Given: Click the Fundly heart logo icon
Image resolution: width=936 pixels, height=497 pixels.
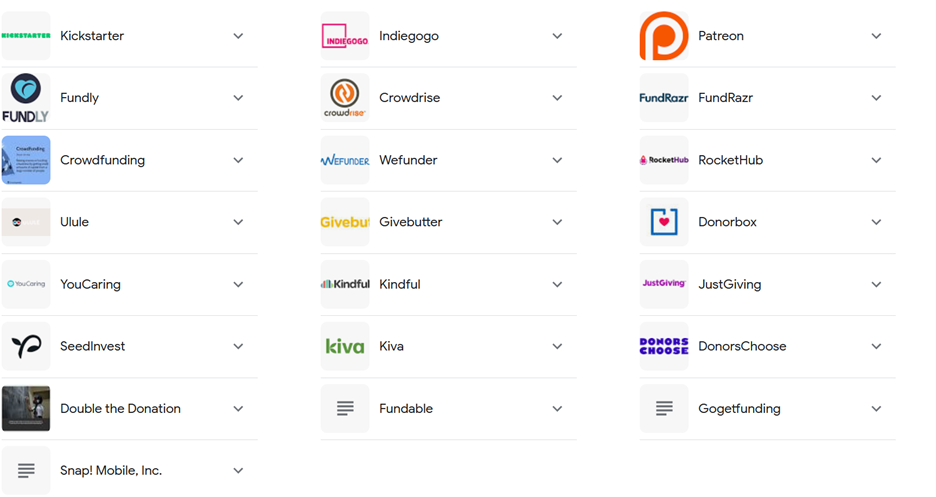Looking at the screenshot, I should 26,98.
